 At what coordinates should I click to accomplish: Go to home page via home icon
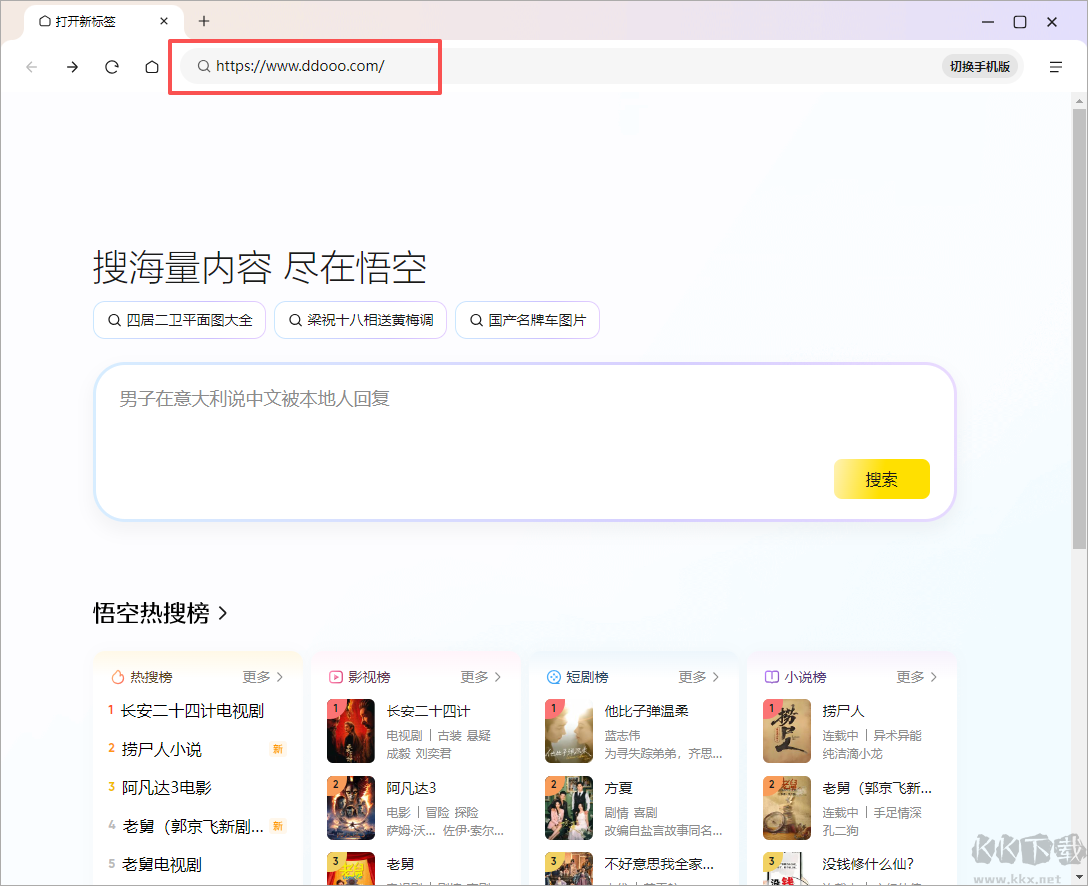[x=152, y=67]
